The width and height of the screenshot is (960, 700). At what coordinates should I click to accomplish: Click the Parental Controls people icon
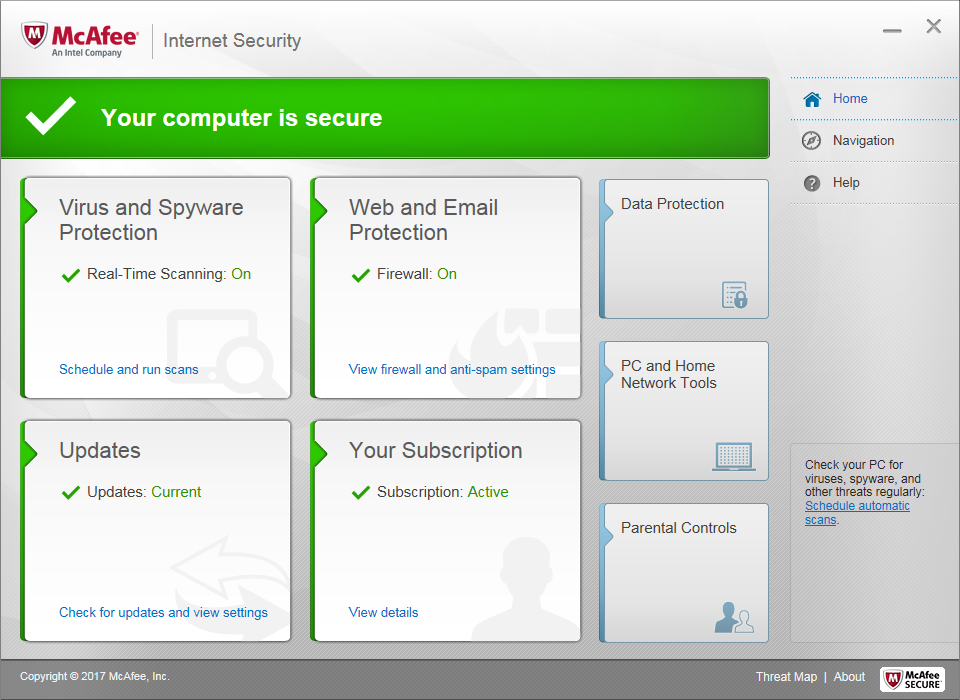[734, 618]
